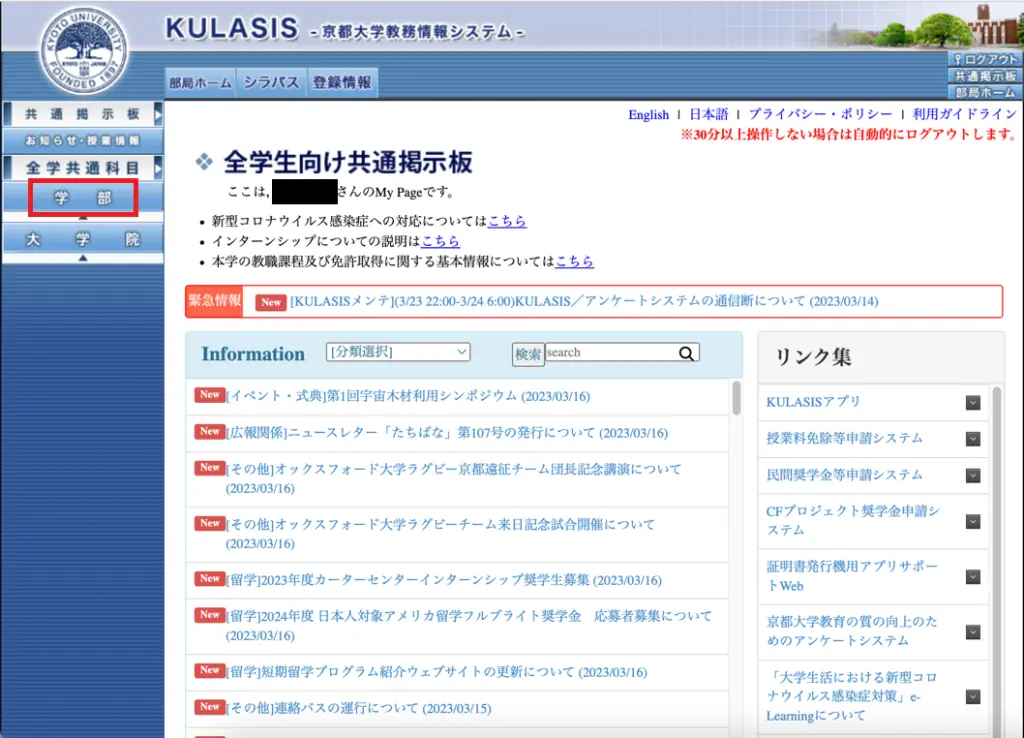The image size is (1024, 738).
Task: Focus the search text field
Action: 611,353
